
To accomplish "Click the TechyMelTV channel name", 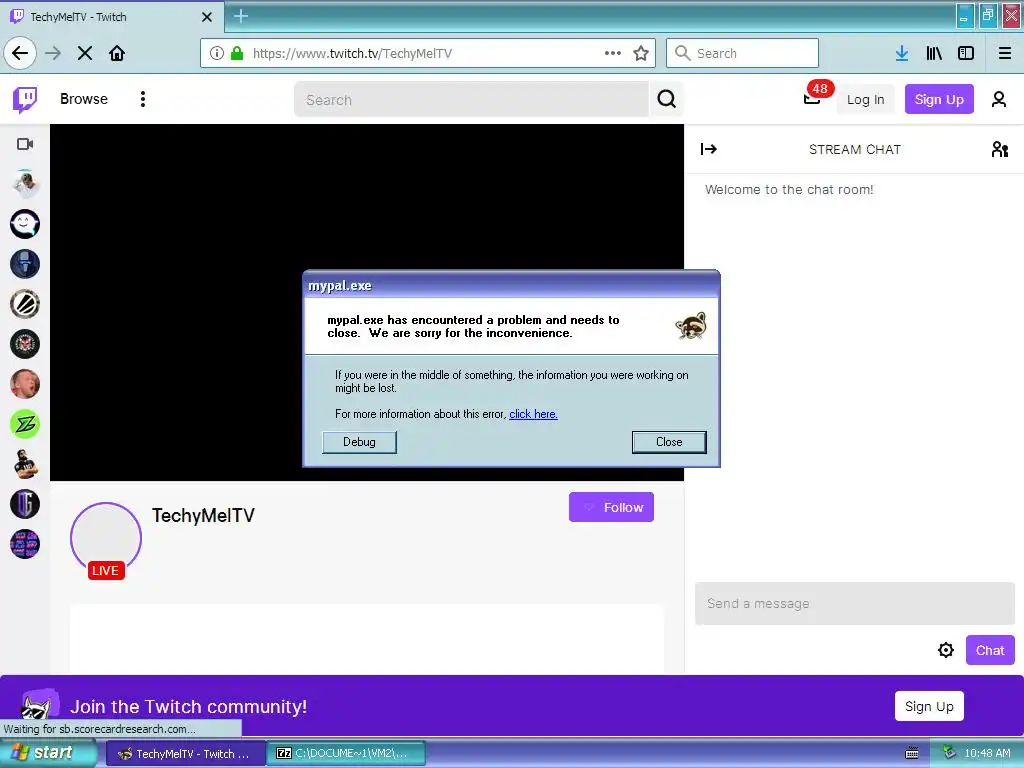I will [x=203, y=515].
